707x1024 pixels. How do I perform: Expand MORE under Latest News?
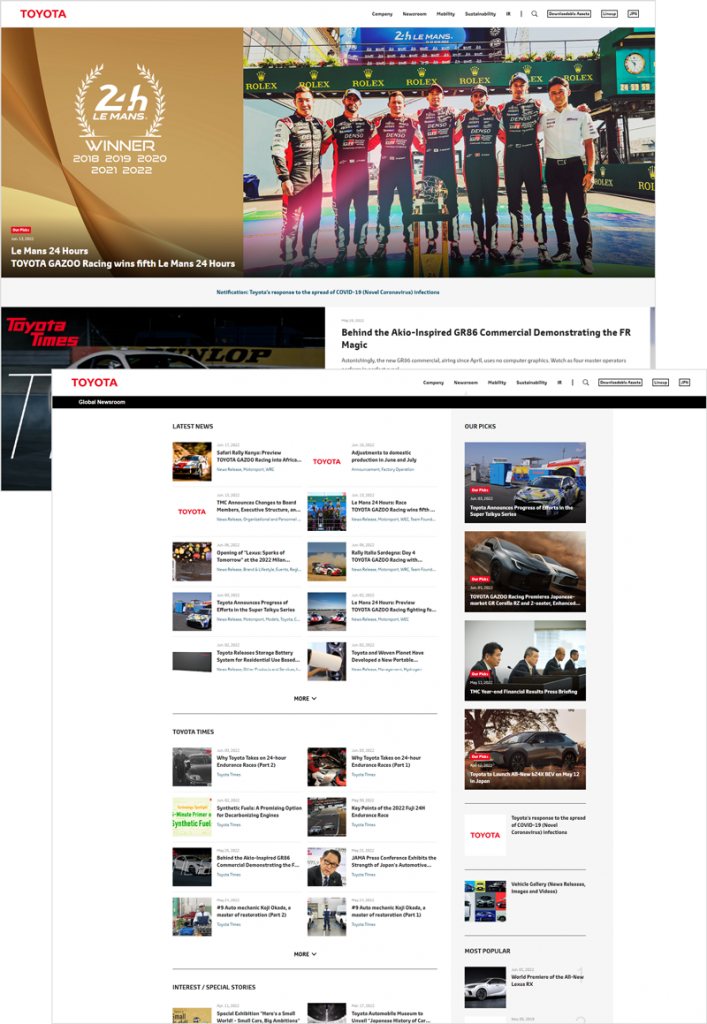pyautogui.click(x=305, y=699)
